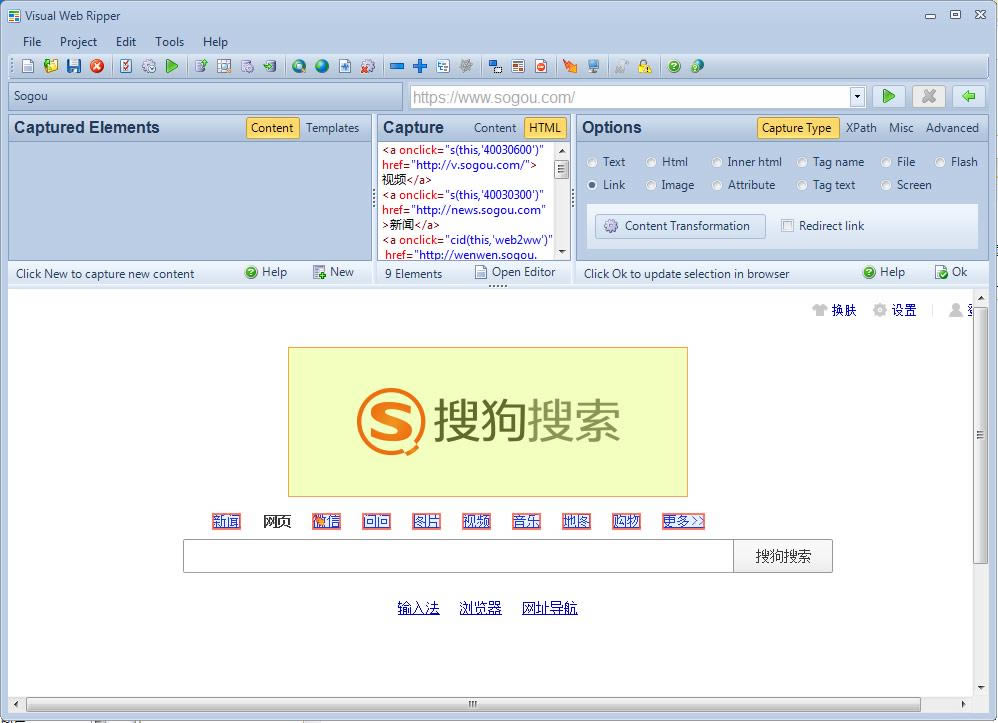Select the Link capture type radio
This screenshot has height=723, width=998.
[x=592, y=185]
